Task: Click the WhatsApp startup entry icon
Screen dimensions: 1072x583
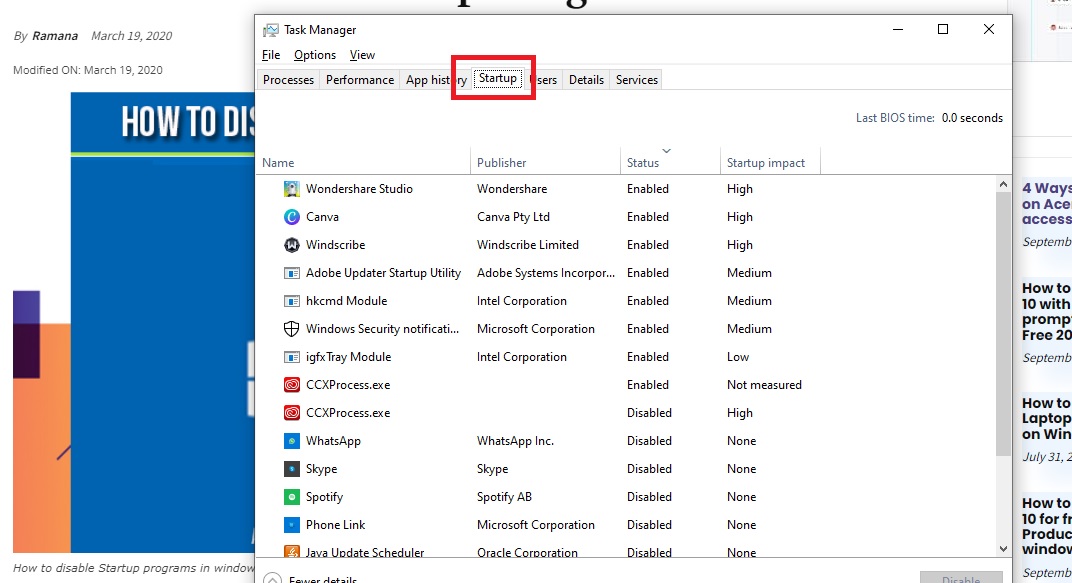Action: coord(291,441)
